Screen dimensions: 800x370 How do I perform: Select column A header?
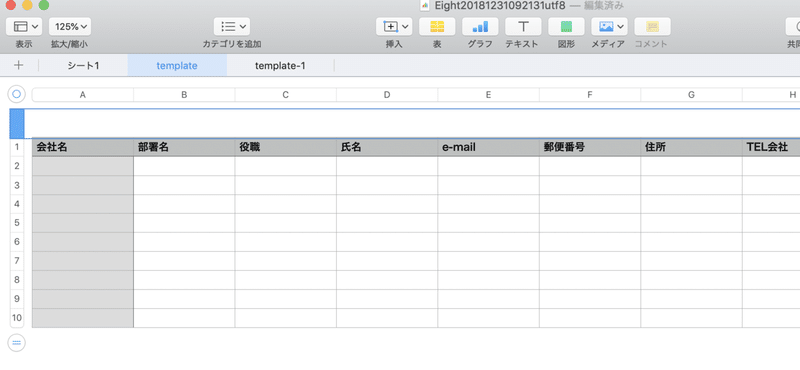83,94
